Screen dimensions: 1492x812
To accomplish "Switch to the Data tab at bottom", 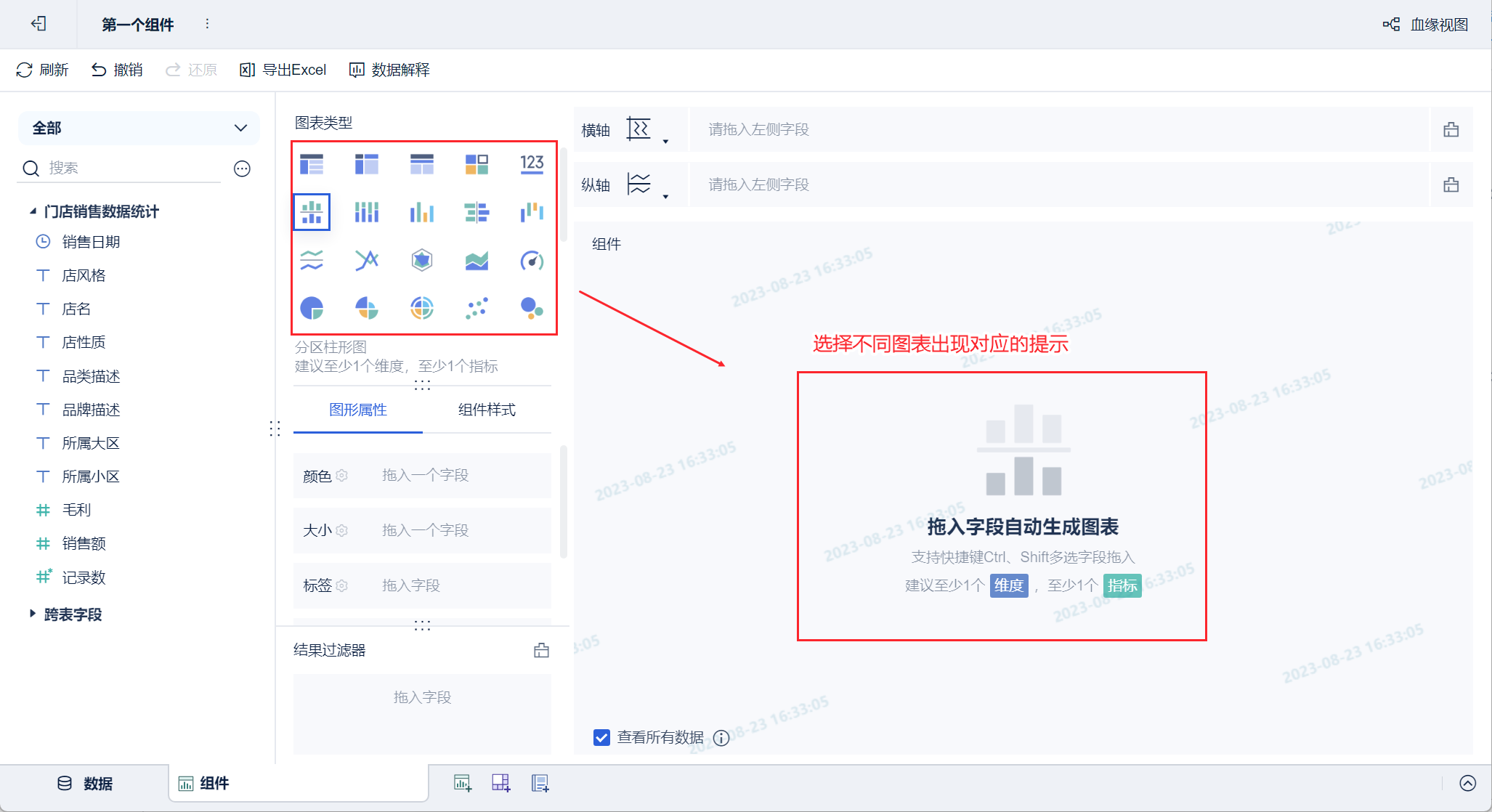I will click(85, 783).
